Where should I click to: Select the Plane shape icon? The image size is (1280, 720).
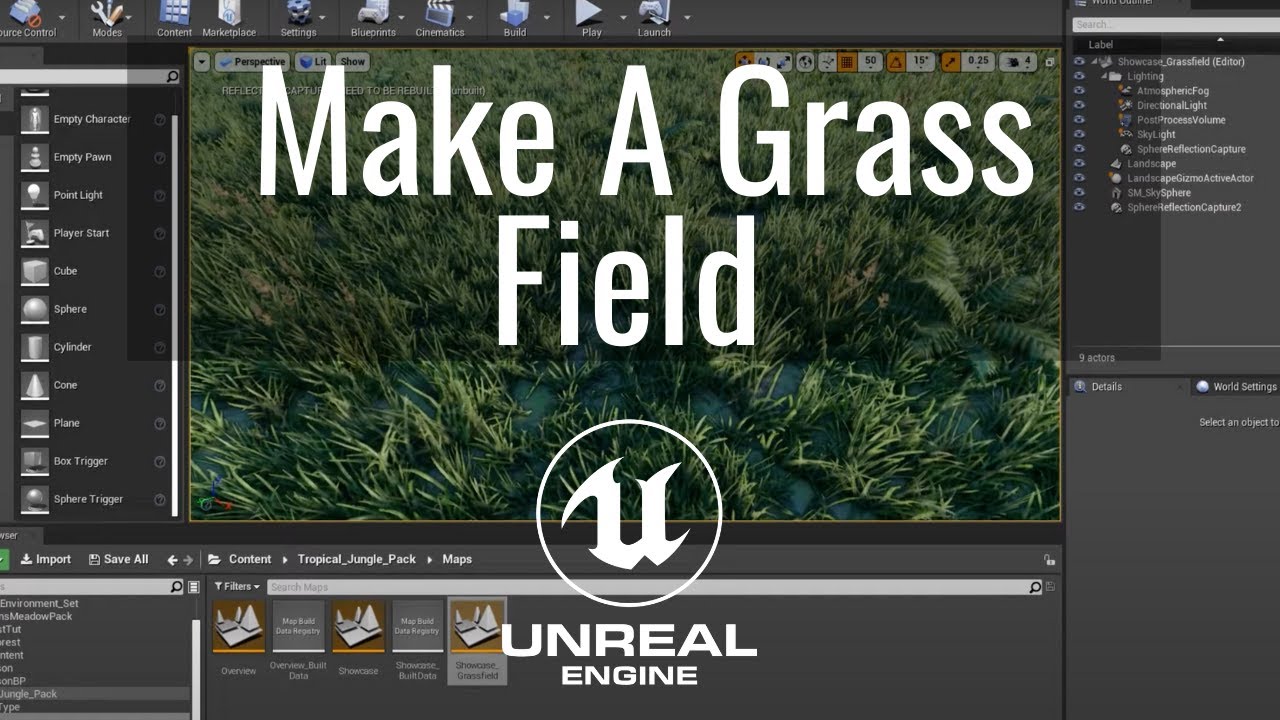pos(35,423)
